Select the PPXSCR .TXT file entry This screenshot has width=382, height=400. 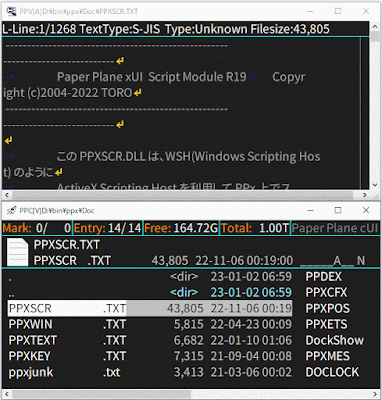click(150, 308)
